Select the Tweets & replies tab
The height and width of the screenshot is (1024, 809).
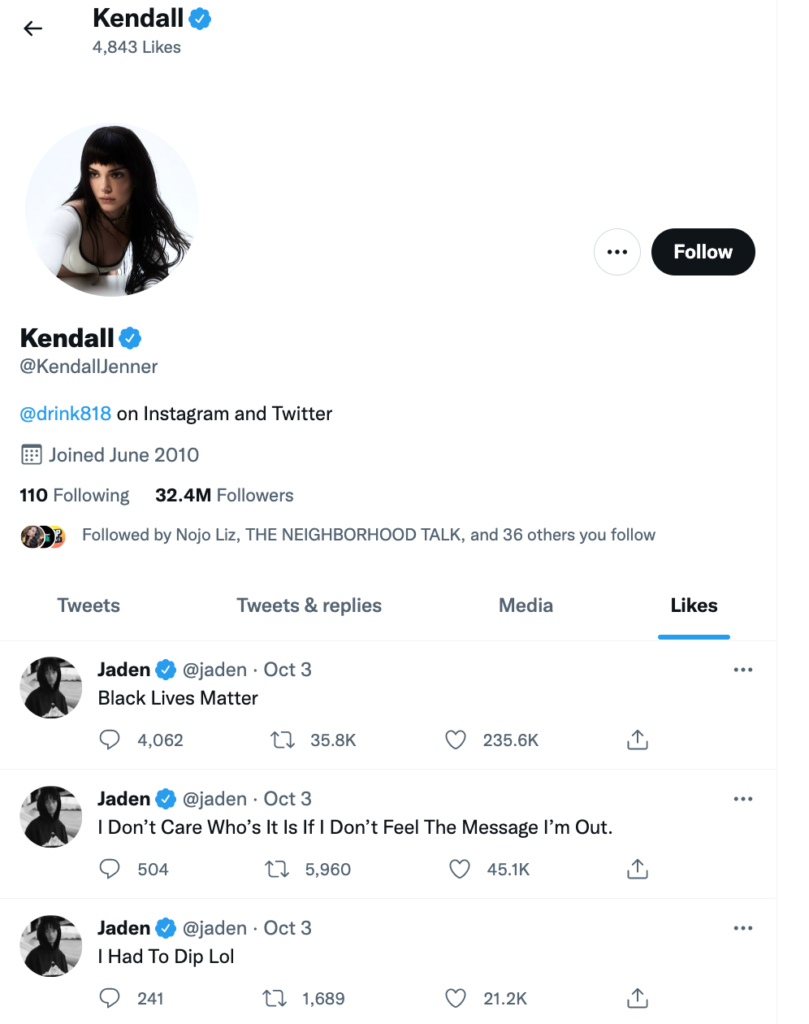pyautogui.click(x=308, y=605)
